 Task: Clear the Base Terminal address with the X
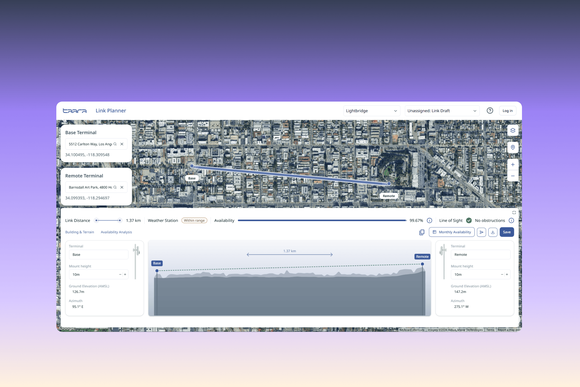click(122, 144)
